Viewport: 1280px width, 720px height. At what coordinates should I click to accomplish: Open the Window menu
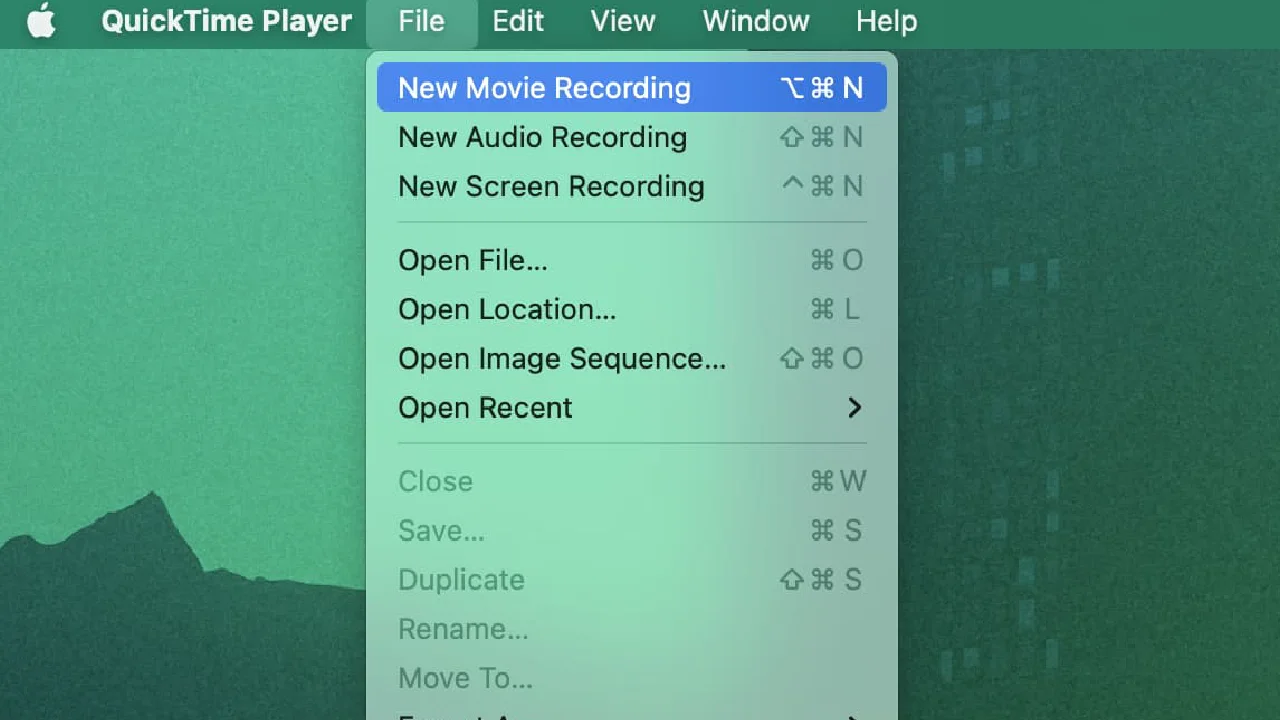[x=756, y=21]
